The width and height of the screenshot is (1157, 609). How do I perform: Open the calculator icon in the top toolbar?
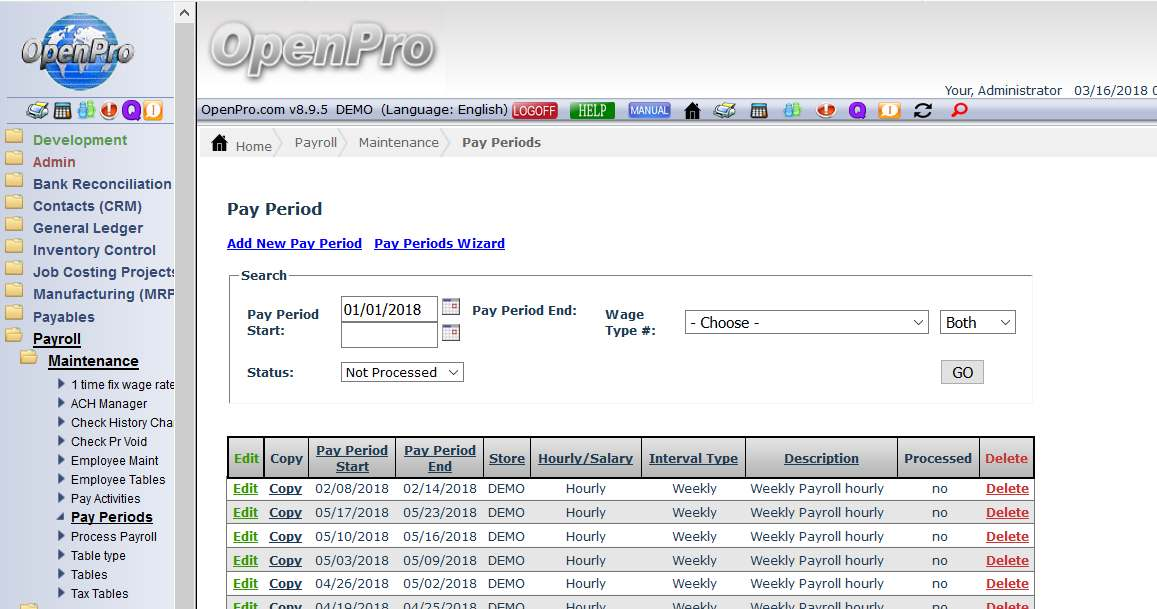(758, 111)
